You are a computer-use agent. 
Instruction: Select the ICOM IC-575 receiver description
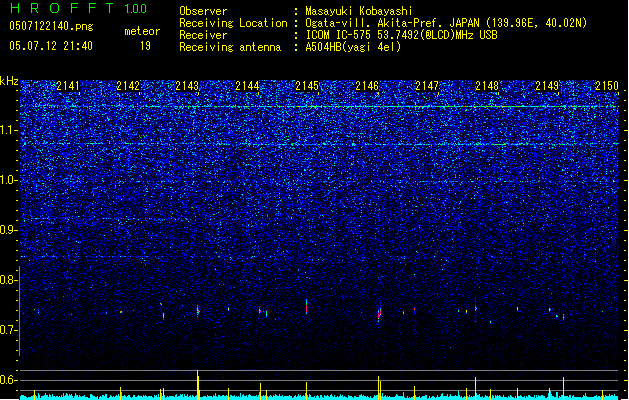pyautogui.click(x=401, y=35)
